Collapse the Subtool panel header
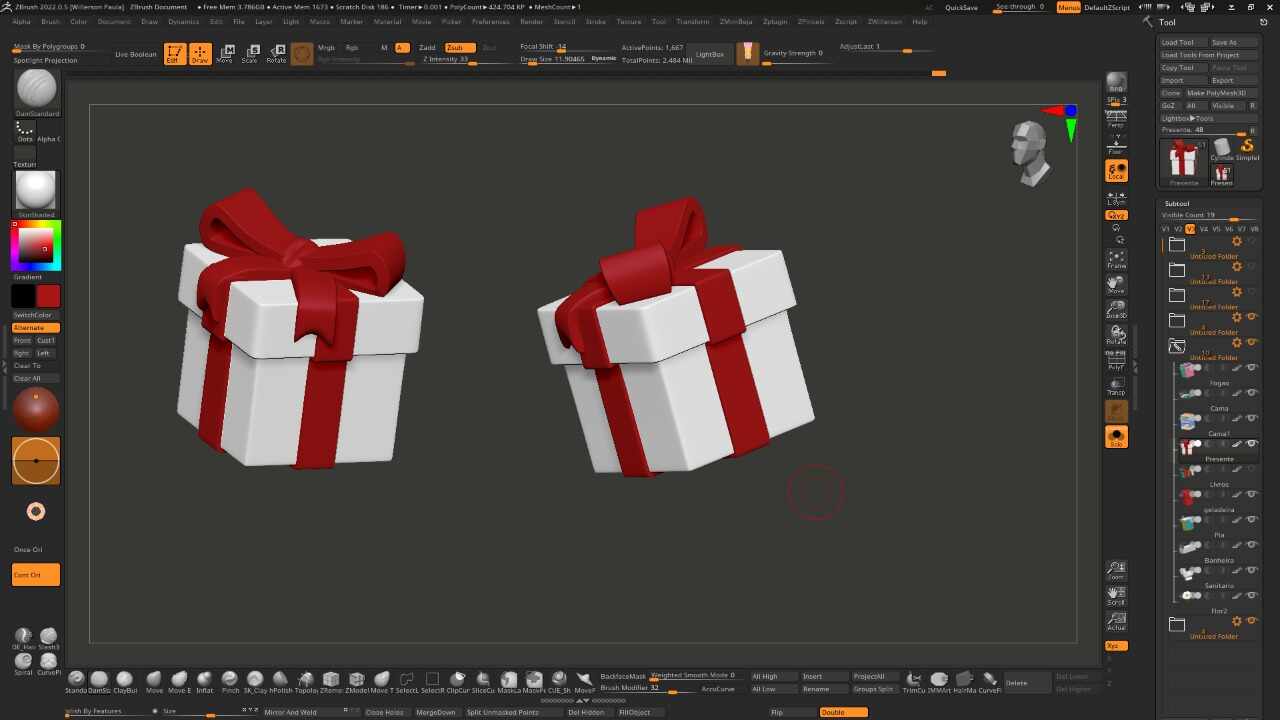Screen dimensions: 1280x720 point(1177,204)
